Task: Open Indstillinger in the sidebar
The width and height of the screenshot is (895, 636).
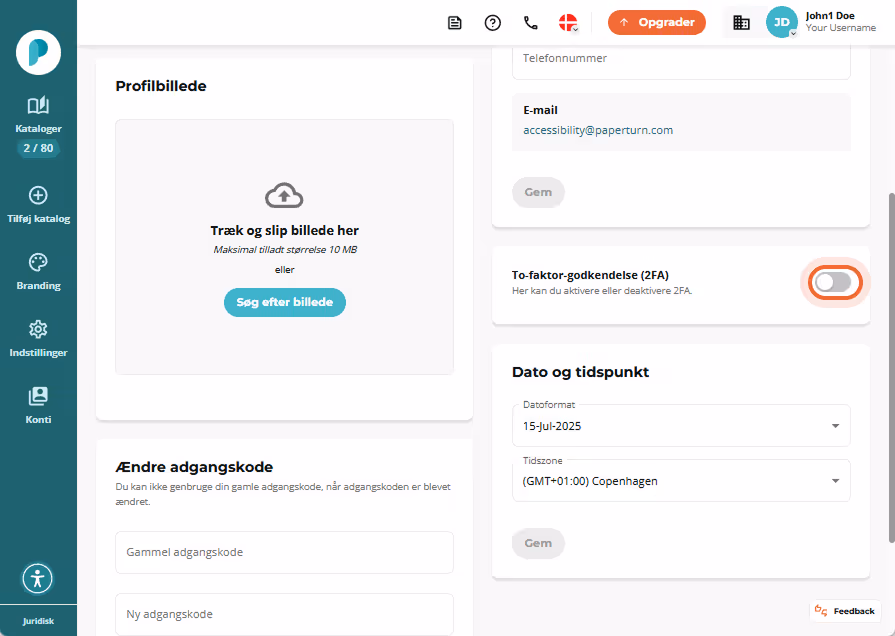Action: [x=38, y=339]
